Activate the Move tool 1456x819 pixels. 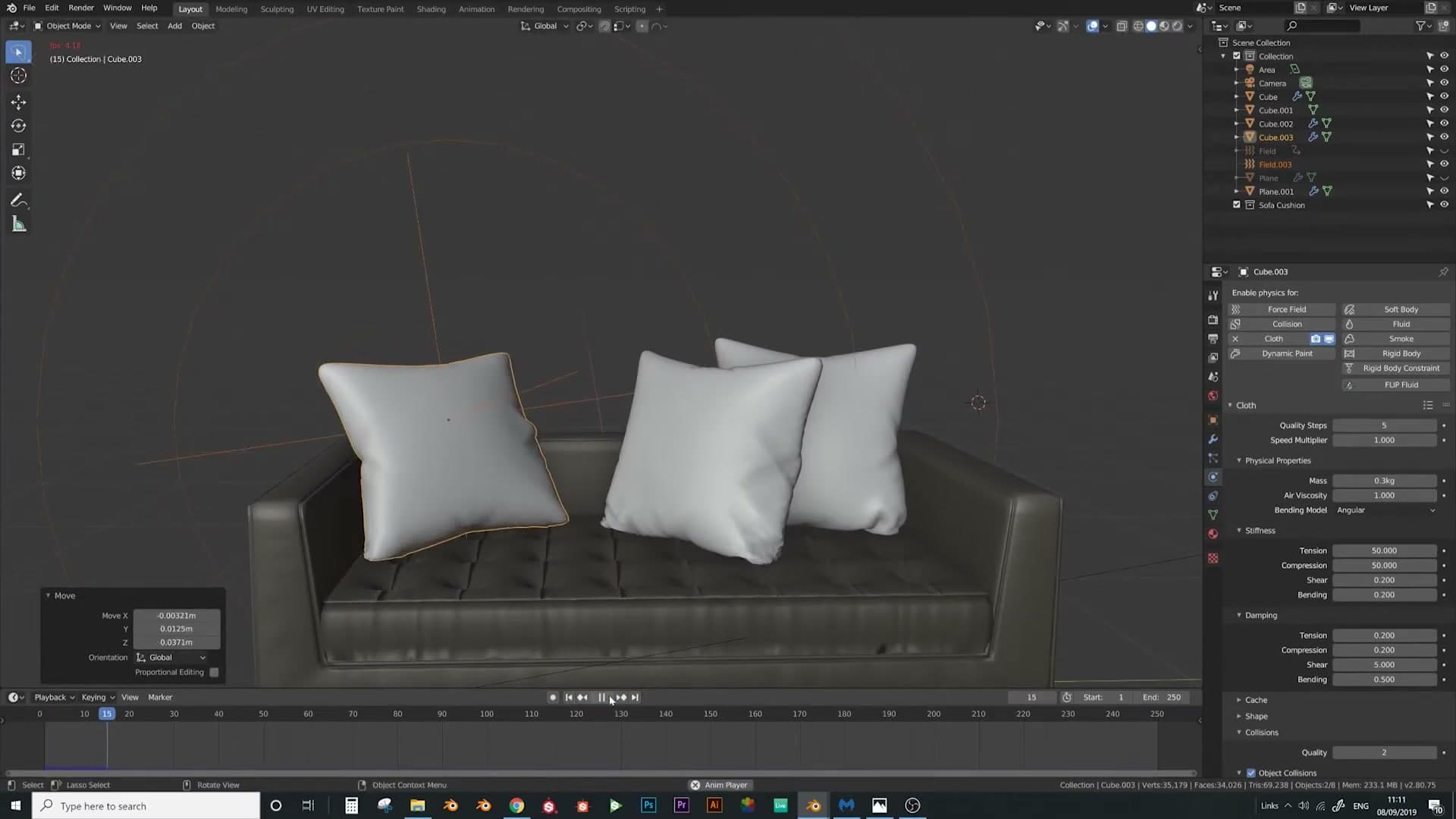coord(19,102)
